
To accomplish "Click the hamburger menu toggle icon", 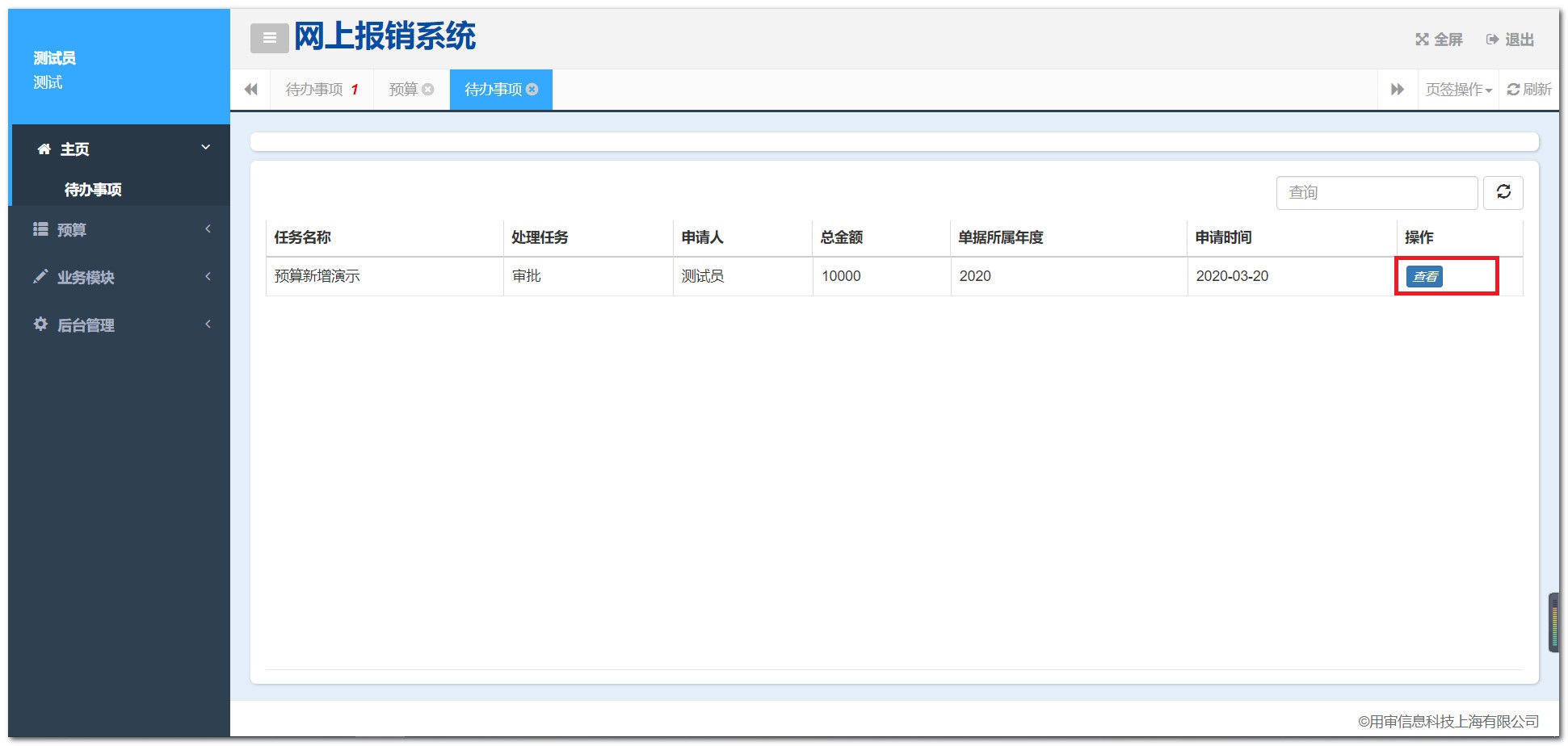I will 269,38.
